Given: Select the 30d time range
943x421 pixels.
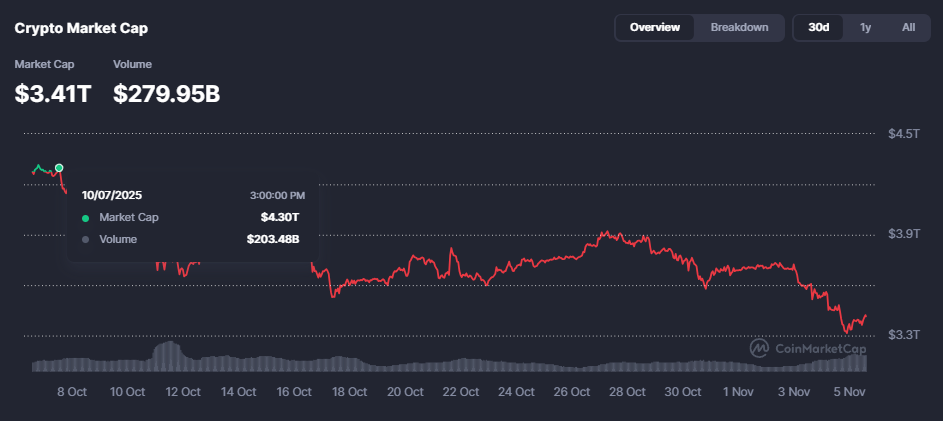Looking at the screenshot, I should click(819, 28).
